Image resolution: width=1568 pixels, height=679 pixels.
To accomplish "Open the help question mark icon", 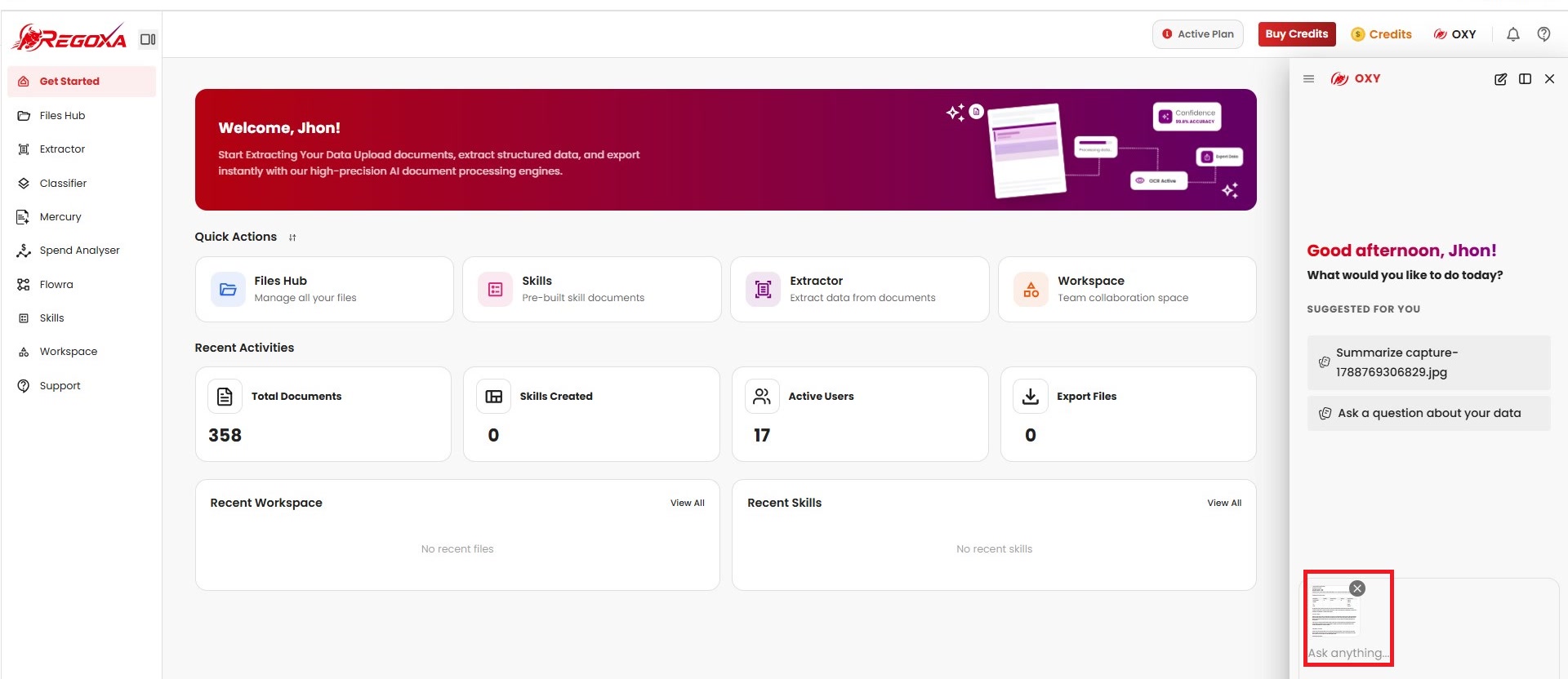I will pyautogui.click(x=1543, y=34).
